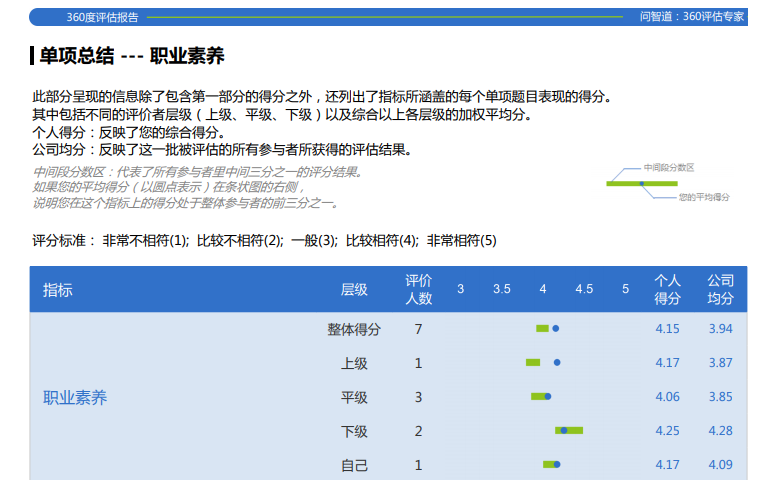Click the 评价人数 column header

tap(418, 290)
